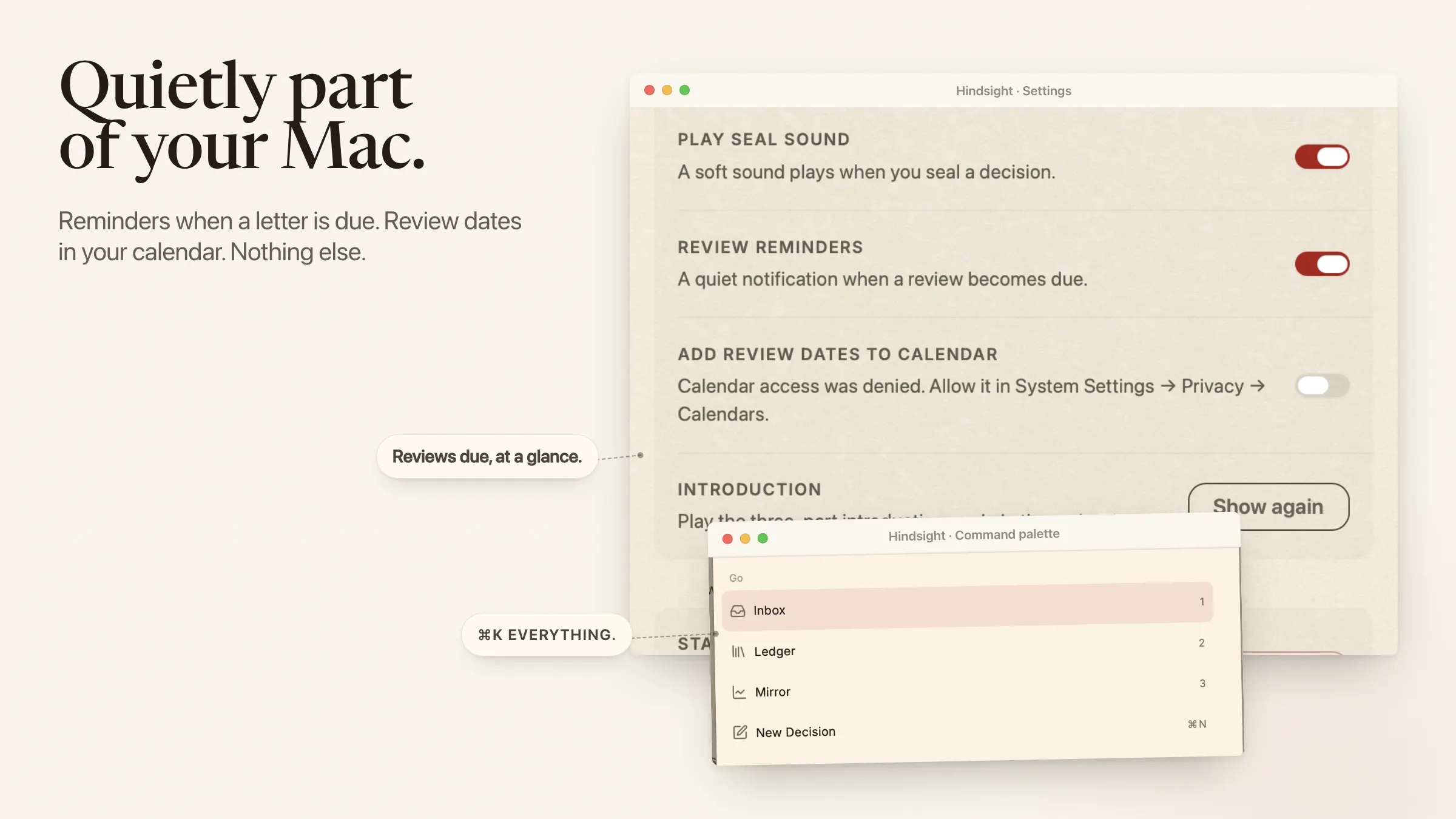Screen dimensions: 1456x819
Task: Close the Settings window with red button
Action: (649, 90)
